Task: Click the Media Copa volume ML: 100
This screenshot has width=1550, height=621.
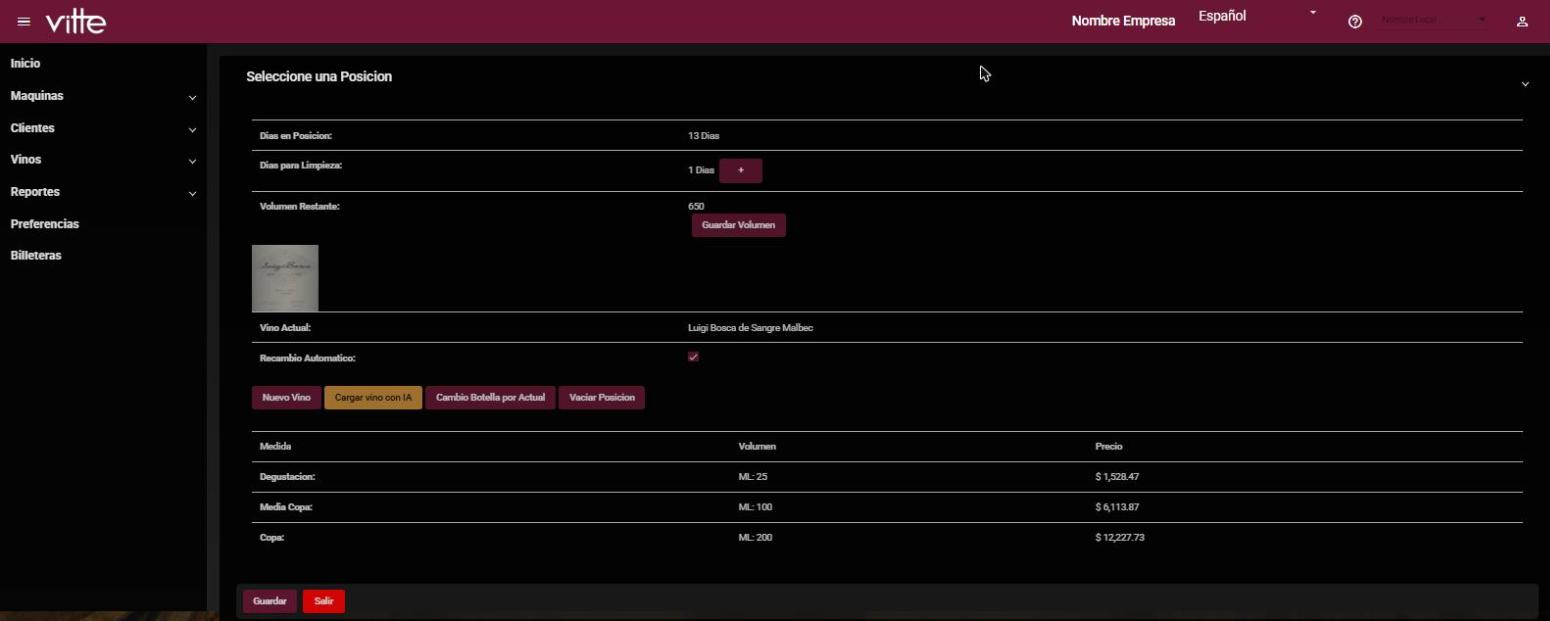Action: pyautogui.click(x=755, y=507)
